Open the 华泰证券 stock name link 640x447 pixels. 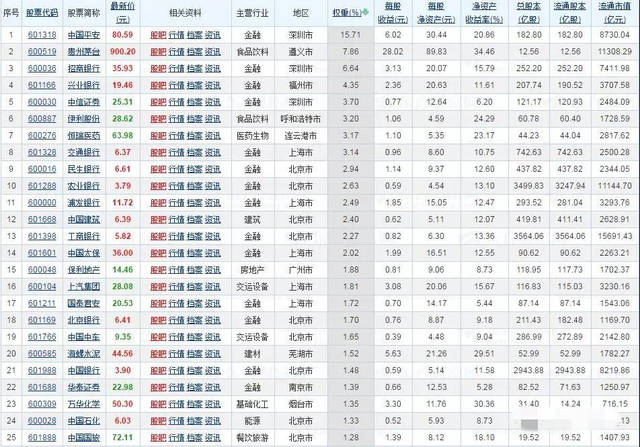pos(84,387)
